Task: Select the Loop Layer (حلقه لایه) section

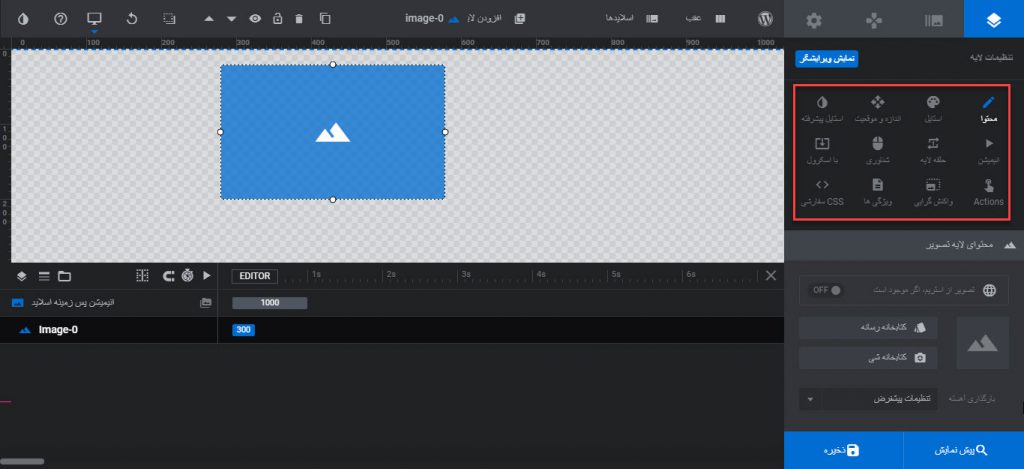Action: pyautogui.click(x=933, y=151)
